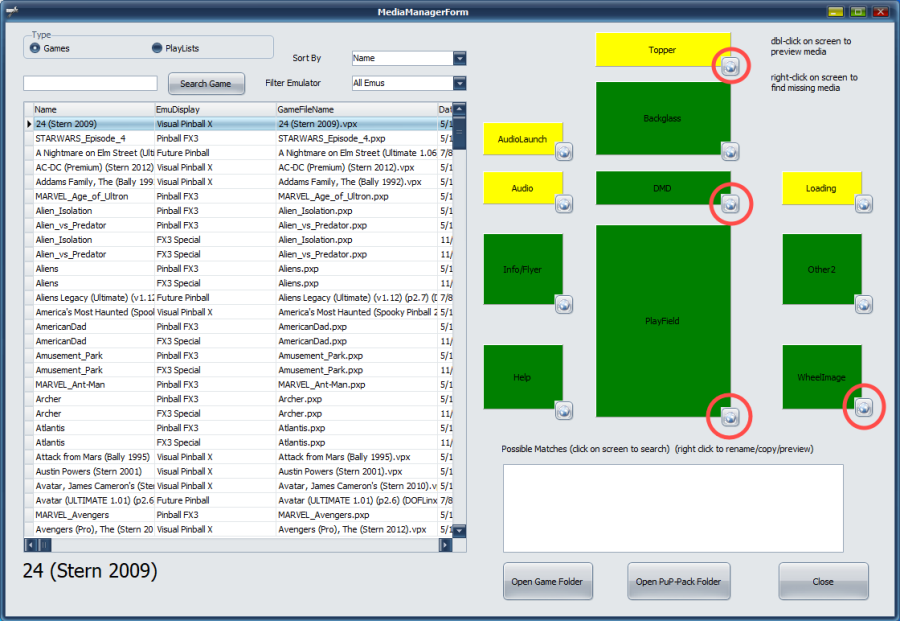The height and width of the screenshot is (621, 900).
Task: Click the Backglass media browse icon
Action: point(730,151)
